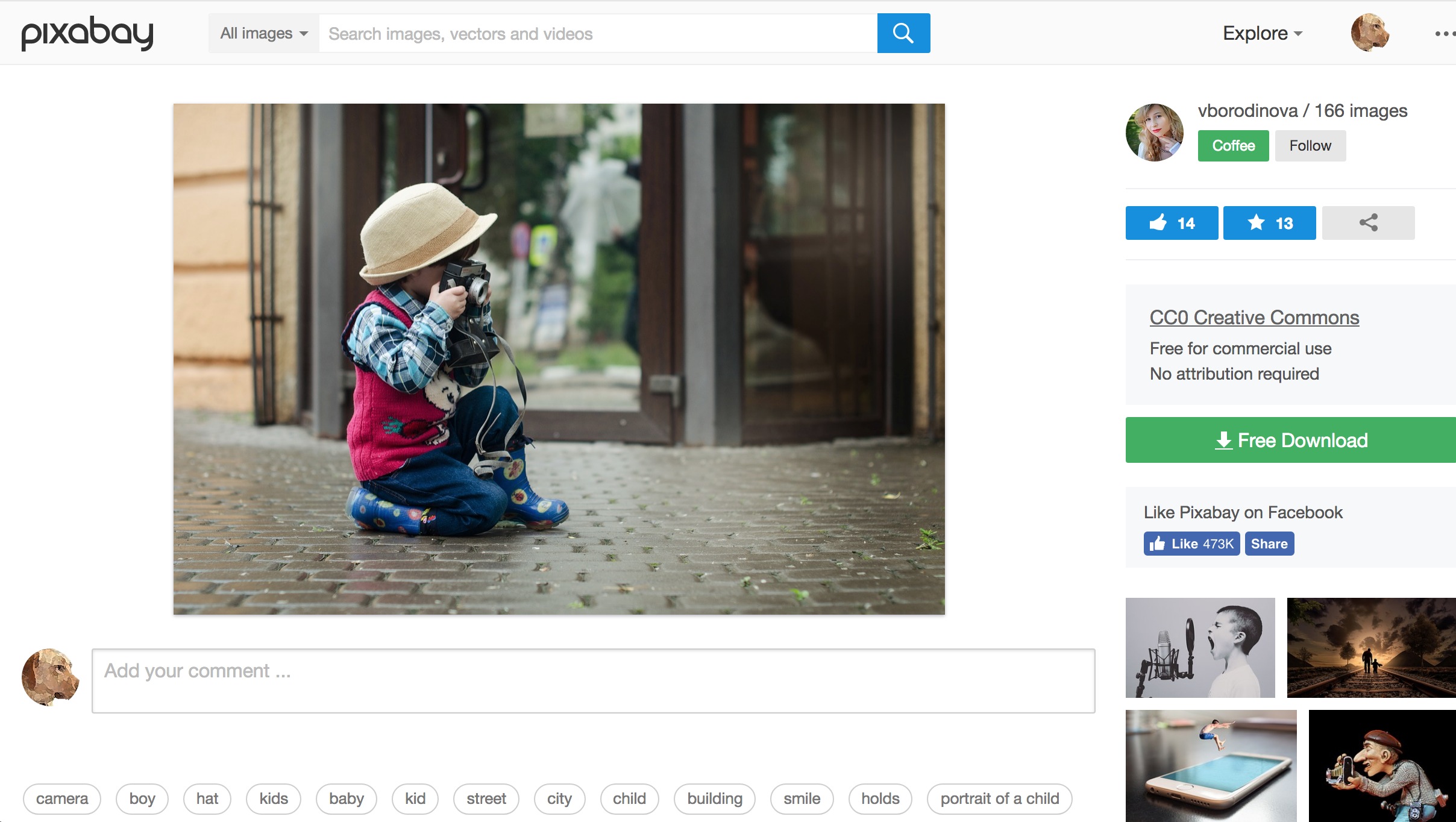Open the three-dots more menu
The height and width of the screenshot is (822, 1456).
[x=1444, y=34]
